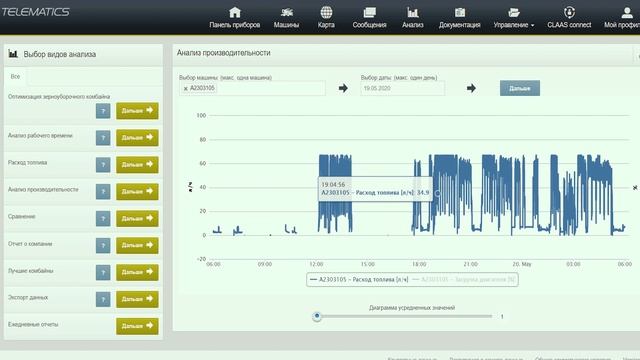Open help for Расход топлива
The height and width of the screenshot is (360, 640).
(x=103, y=164)
